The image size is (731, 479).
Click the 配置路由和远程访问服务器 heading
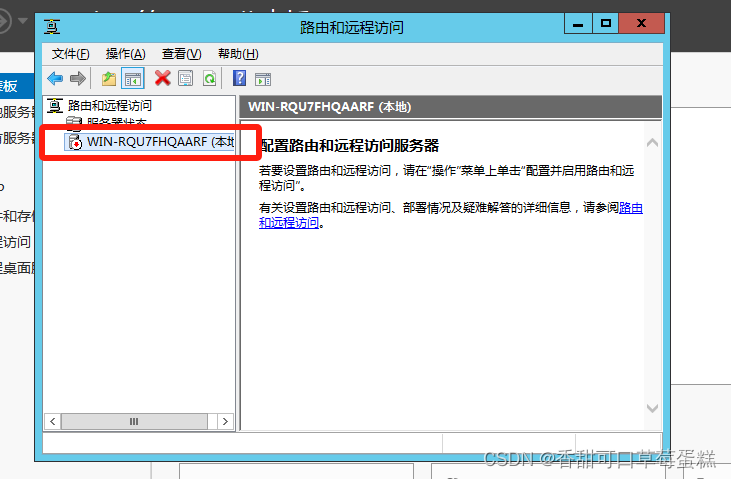(x=349, y=146)
